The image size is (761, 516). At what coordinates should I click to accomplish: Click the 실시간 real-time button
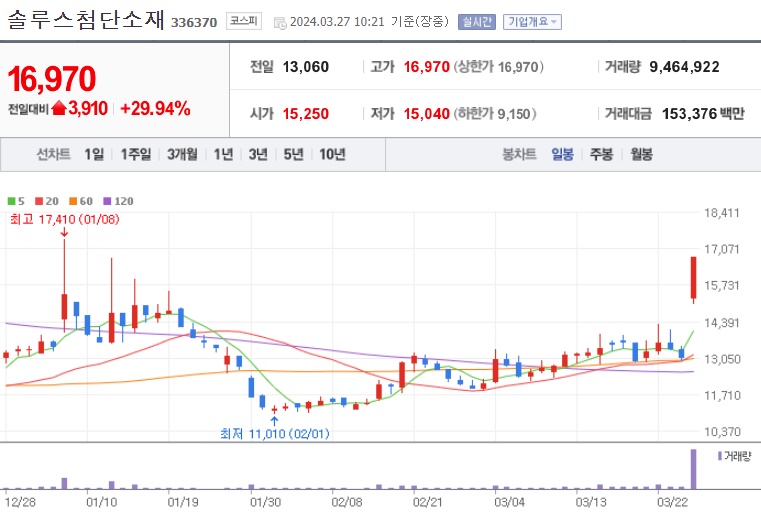pos(477,22)
